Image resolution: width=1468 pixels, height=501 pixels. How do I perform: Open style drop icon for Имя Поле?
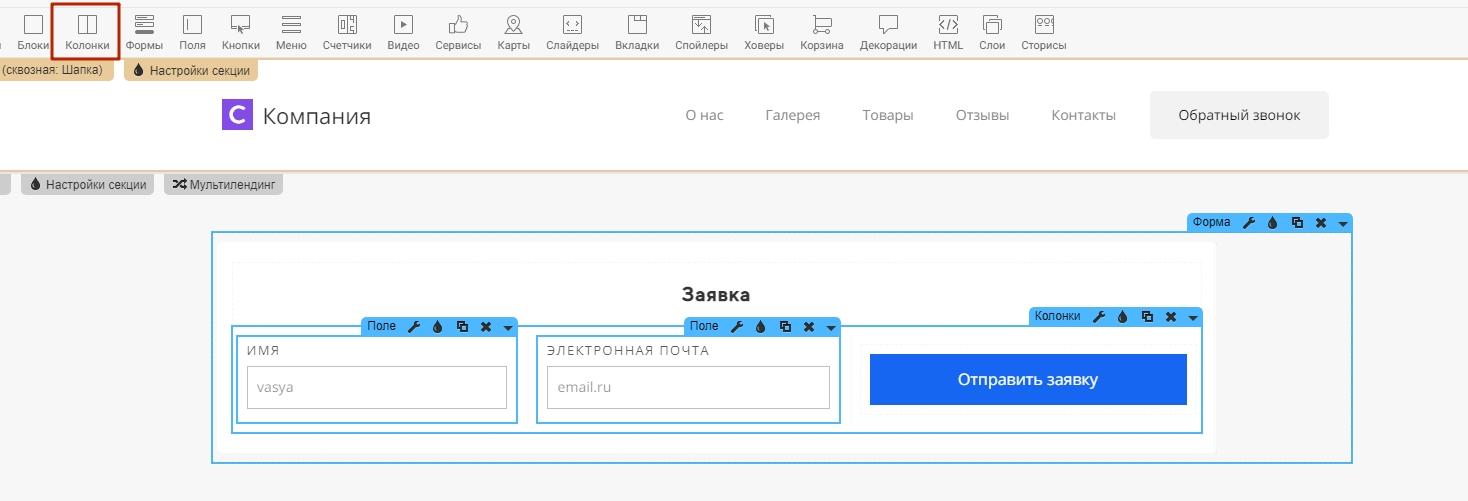click(x=438, y=326)
